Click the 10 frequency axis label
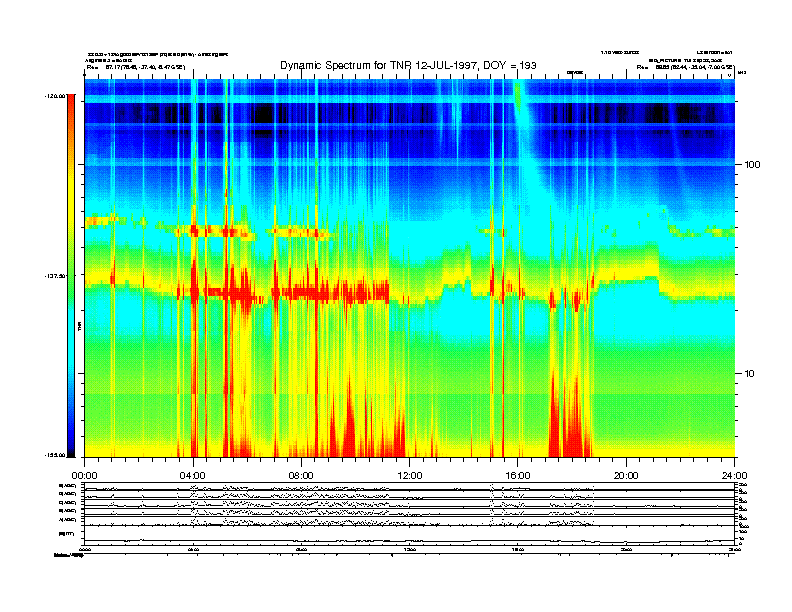The width and height of the screenshot is (792, 612). pyautogui.click(x=750, y=374)
